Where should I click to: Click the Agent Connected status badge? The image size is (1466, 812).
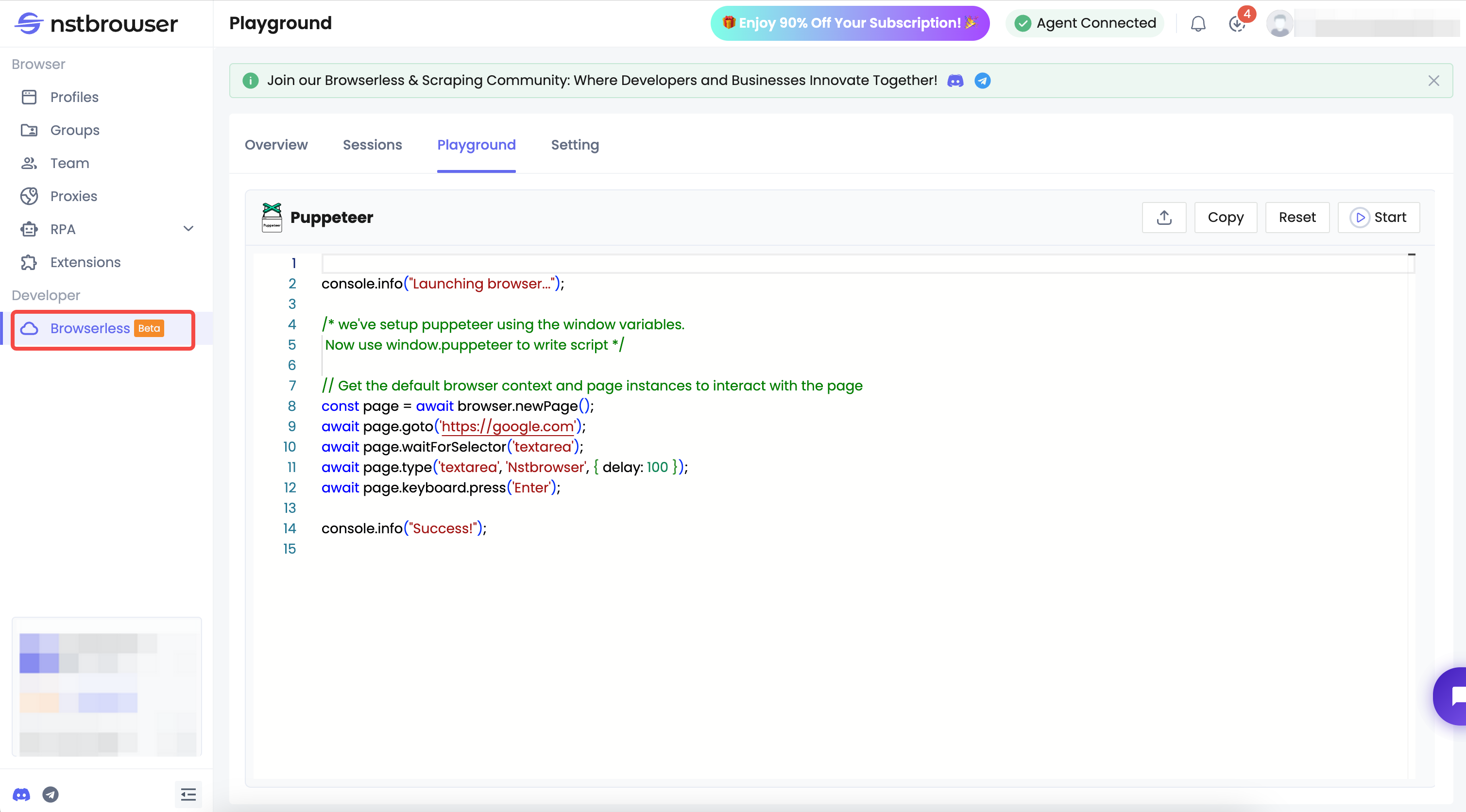click(x=1085, y=23)
